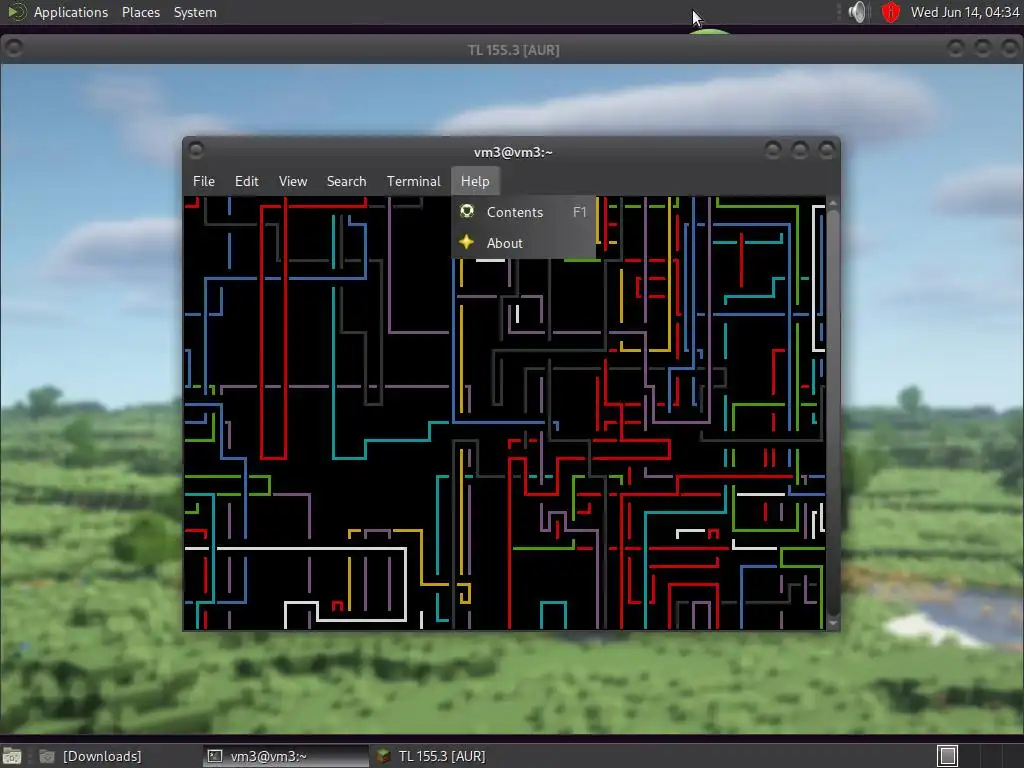Click the TL 155.3 window menu button
Screen dimensions: 1024x768
[13, 48]
